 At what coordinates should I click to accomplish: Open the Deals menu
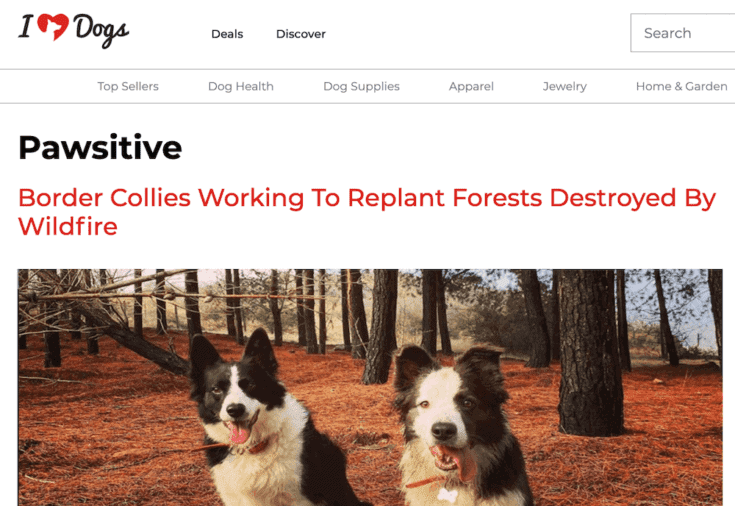227,34
